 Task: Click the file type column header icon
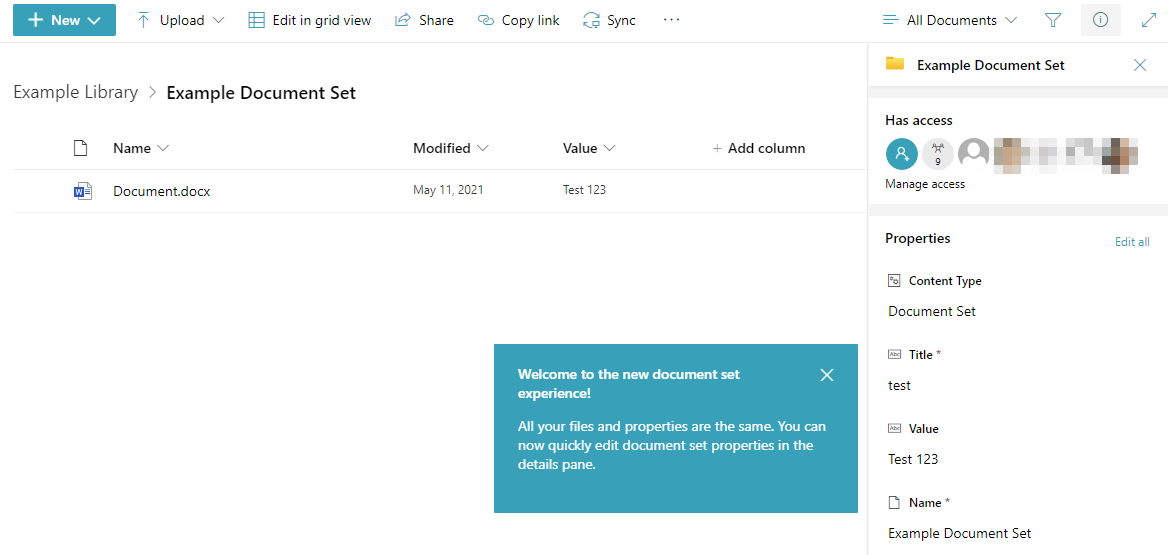(81, 148)
